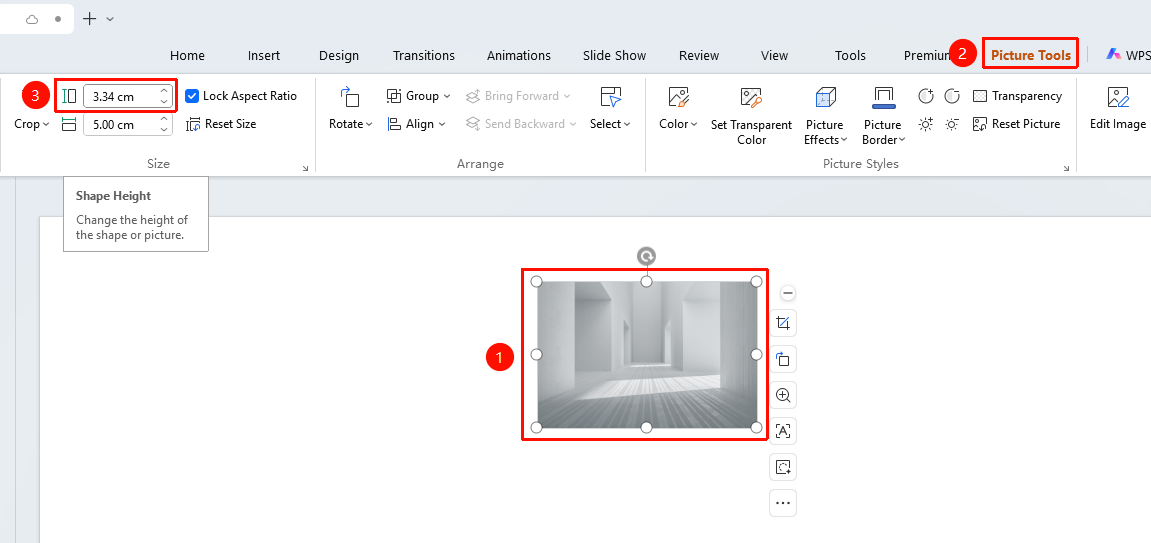The height and width of the screenshot is (543, 1151).
Task: Click Send Backward button
Action: click(520, 124)
